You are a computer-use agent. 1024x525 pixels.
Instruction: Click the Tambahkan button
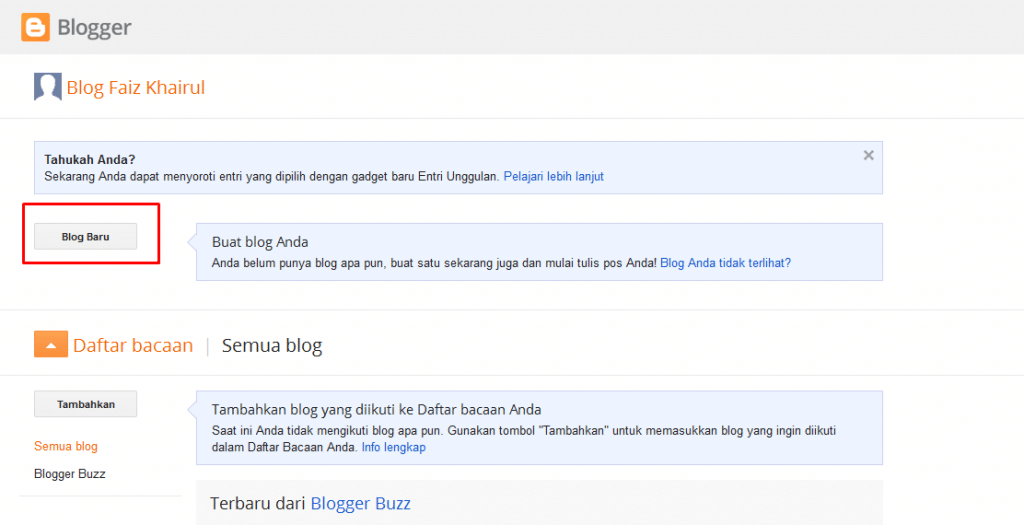(x=86, y=404)
